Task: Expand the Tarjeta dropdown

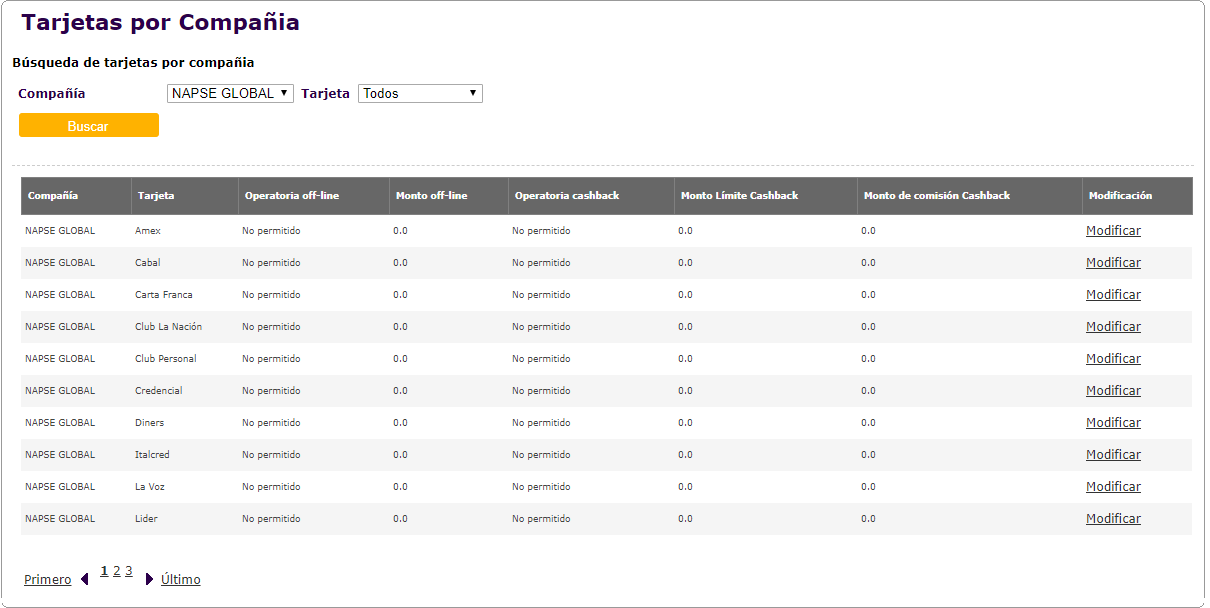Action: pos(420,93)
